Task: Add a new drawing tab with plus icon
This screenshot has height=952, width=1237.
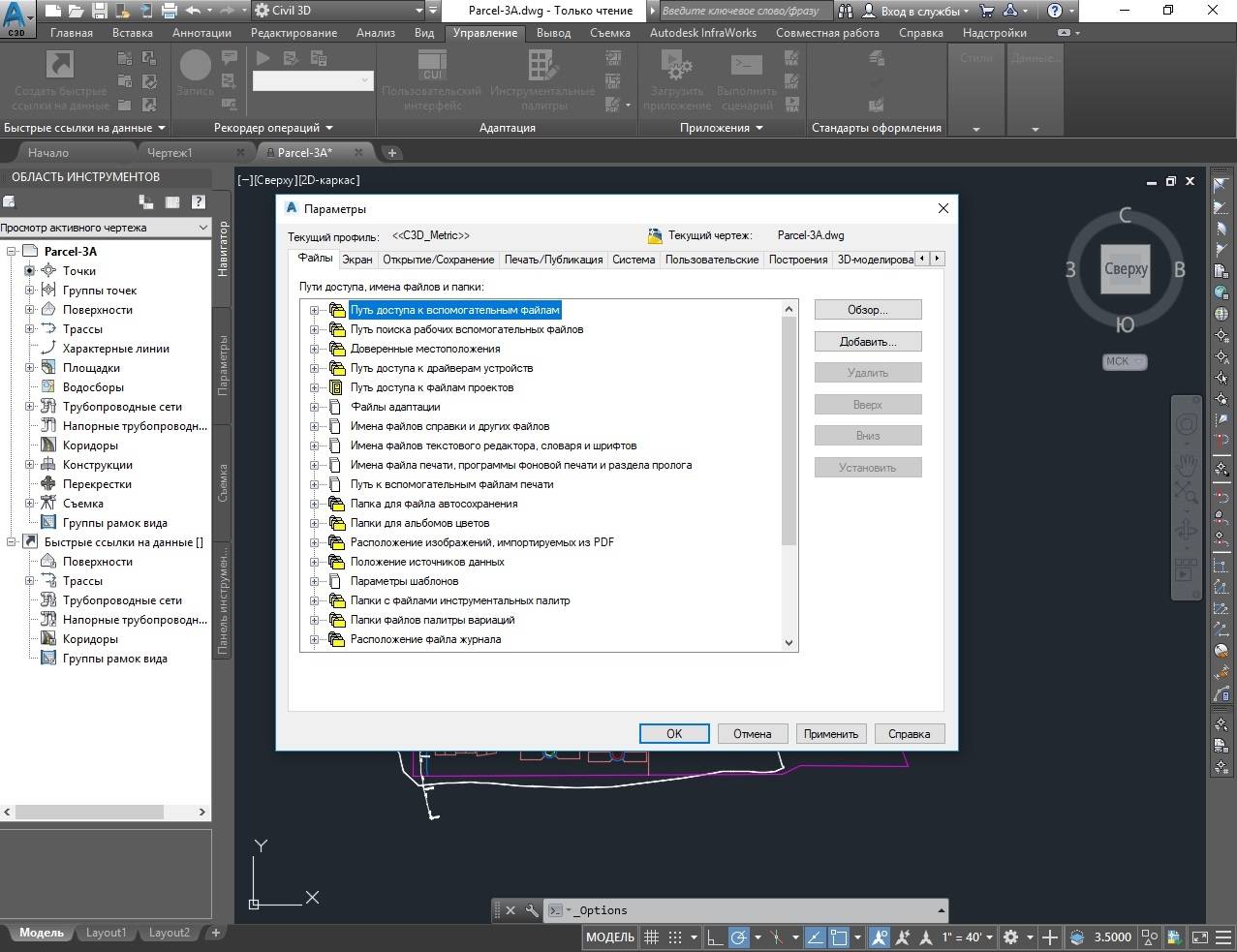Action: click(x=391, y=153)
